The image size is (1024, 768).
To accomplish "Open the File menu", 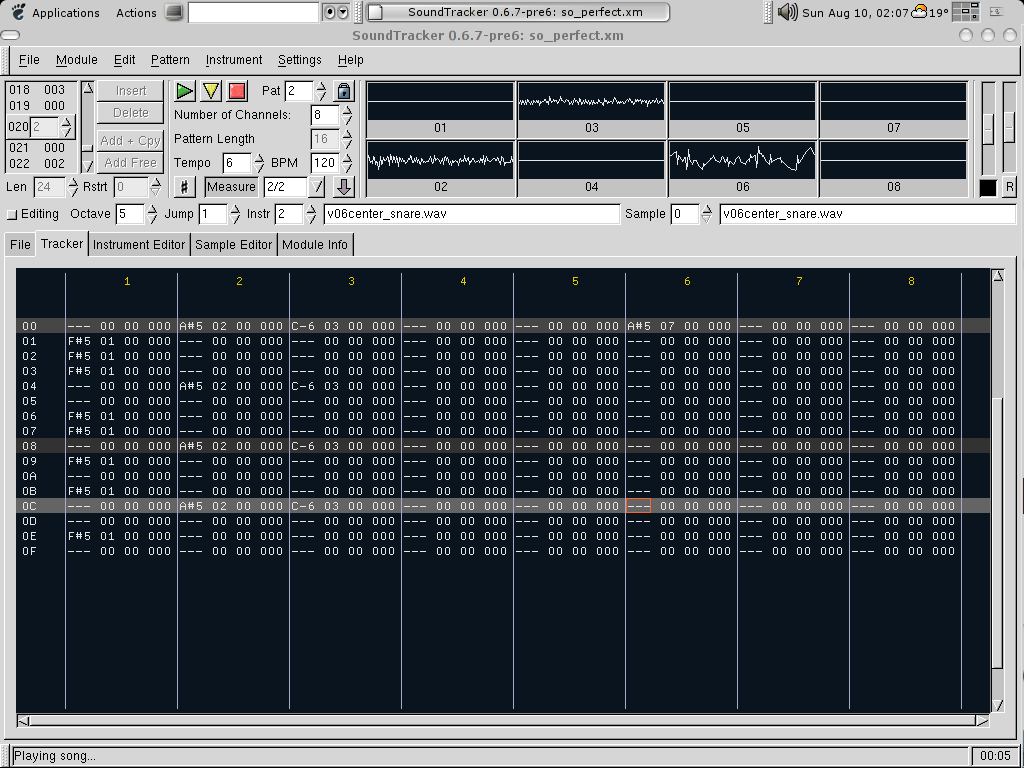I will [x=29, y=60].
